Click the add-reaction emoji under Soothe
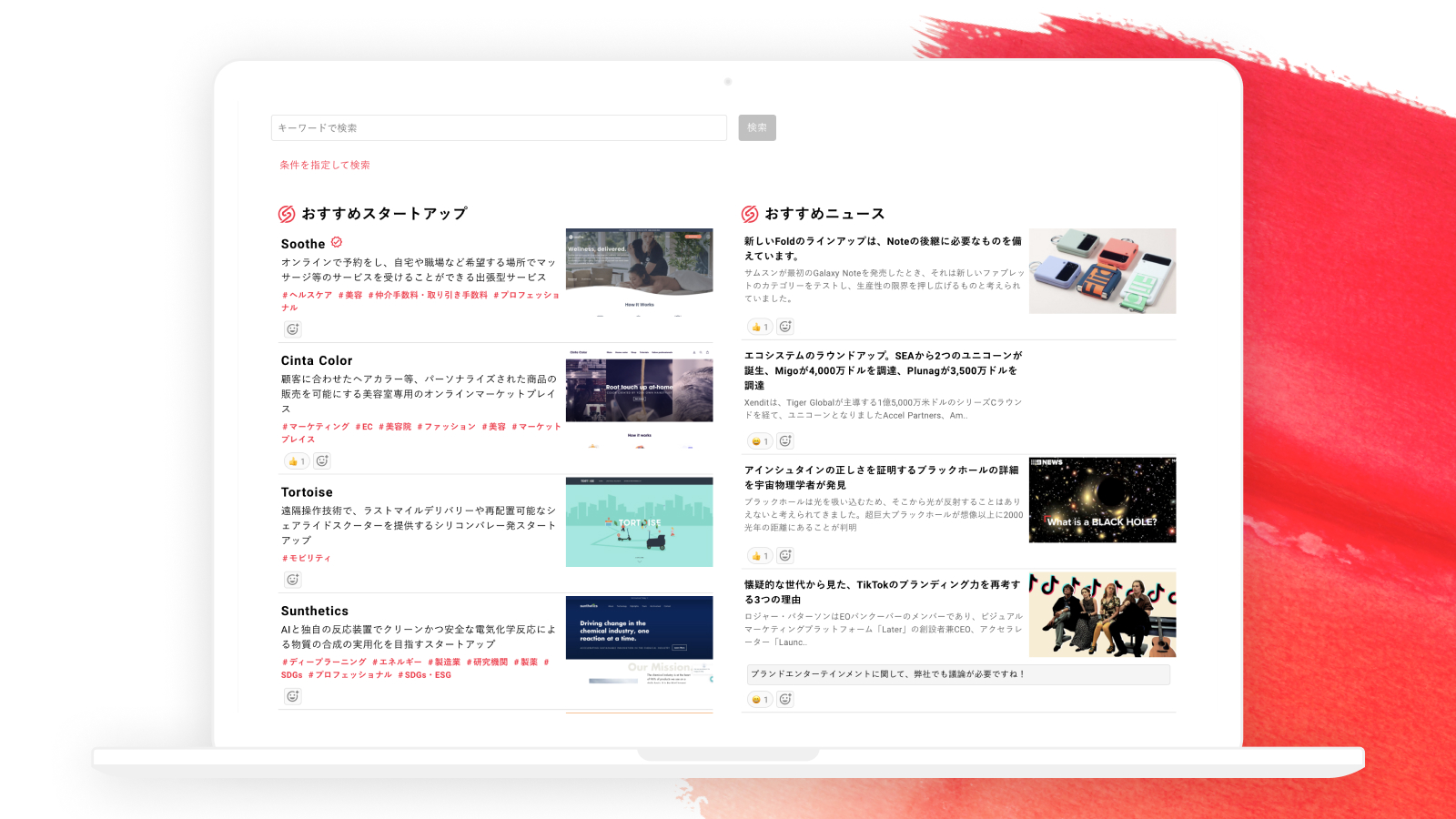The height and width of the screenshot is (819, 1456). click(x=293, y=329)
